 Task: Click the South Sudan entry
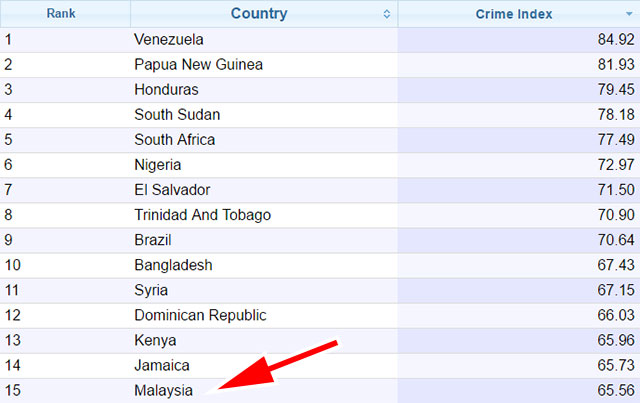tap(177, 115)
